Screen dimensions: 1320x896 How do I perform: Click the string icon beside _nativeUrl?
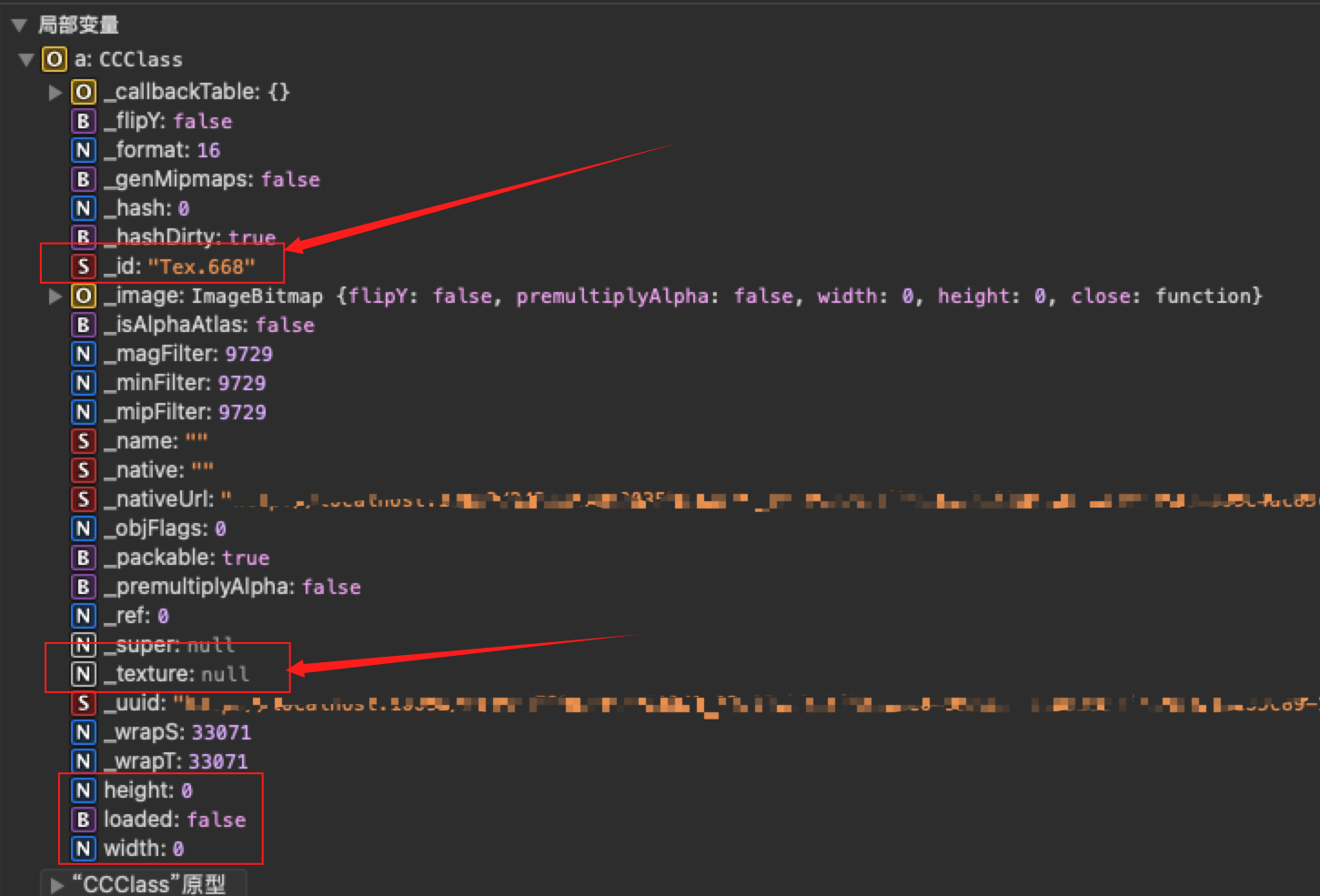click(84, 499)
